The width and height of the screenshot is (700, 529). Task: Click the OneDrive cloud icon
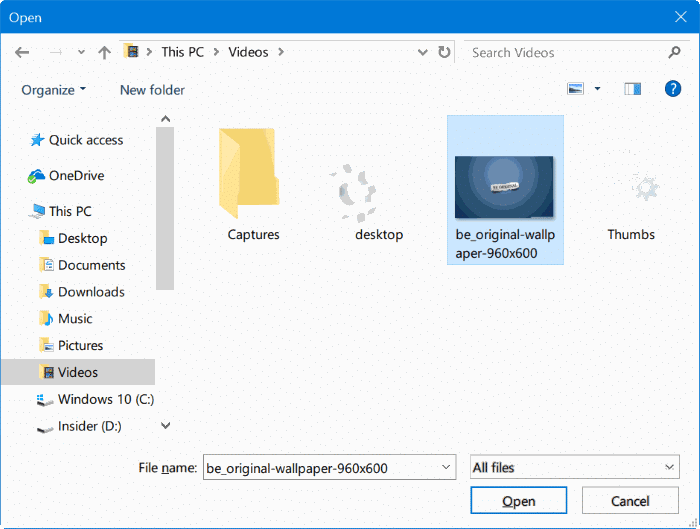point(36,176)
